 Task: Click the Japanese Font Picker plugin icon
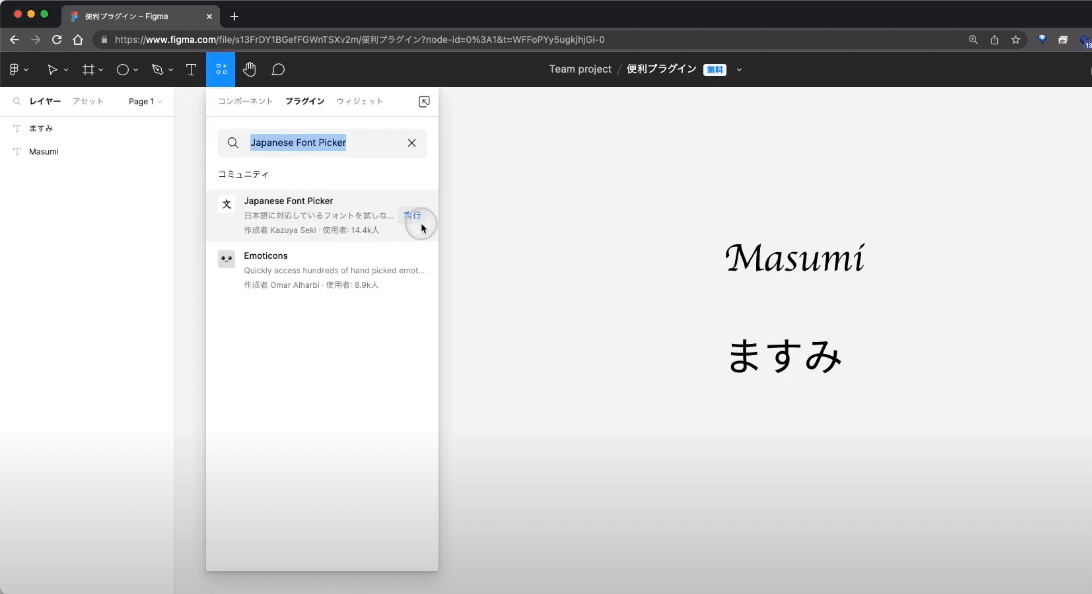tap(226, 204)
